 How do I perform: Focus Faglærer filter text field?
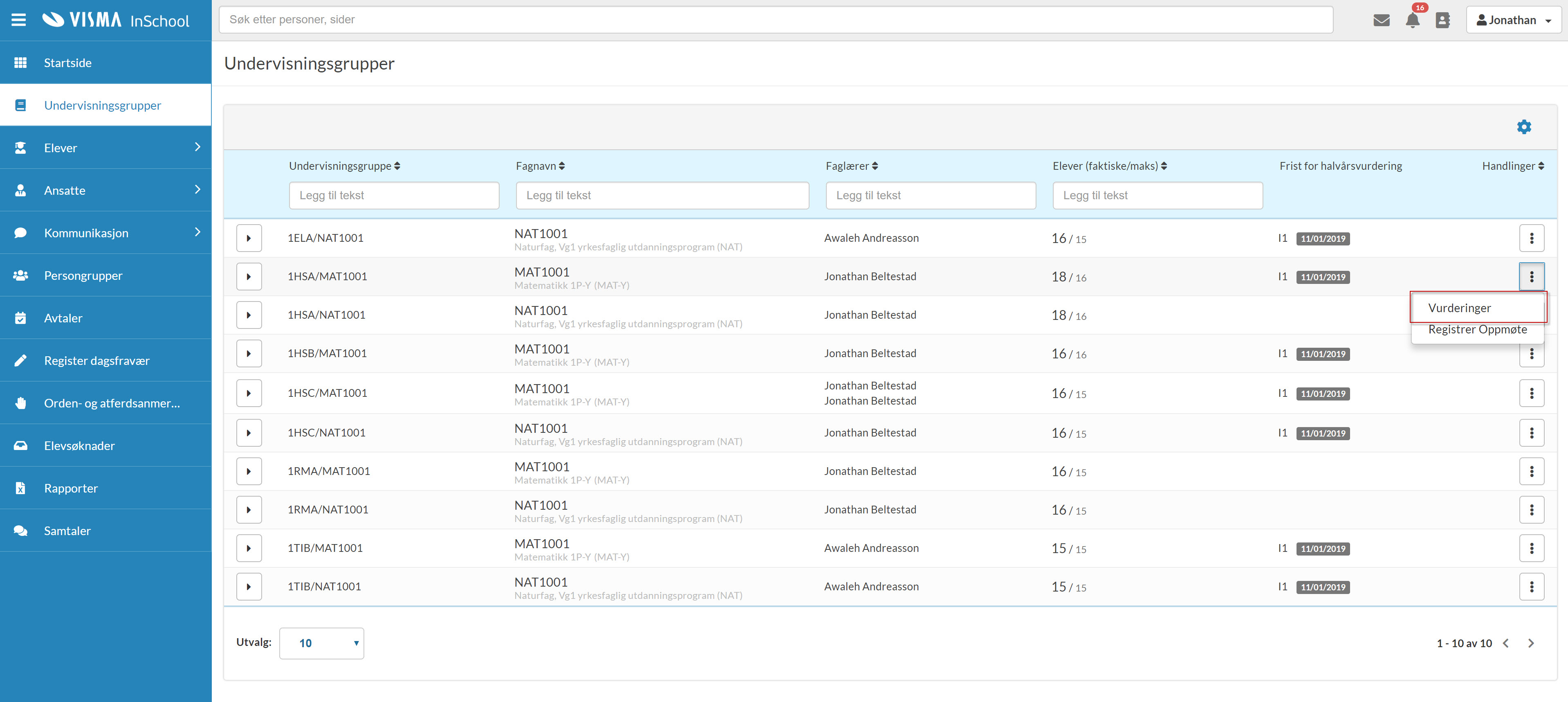[931, 196]
